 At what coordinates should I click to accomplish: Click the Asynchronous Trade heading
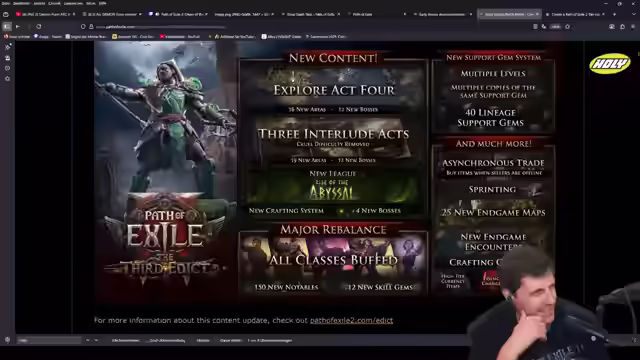click(x=493, y=163)
